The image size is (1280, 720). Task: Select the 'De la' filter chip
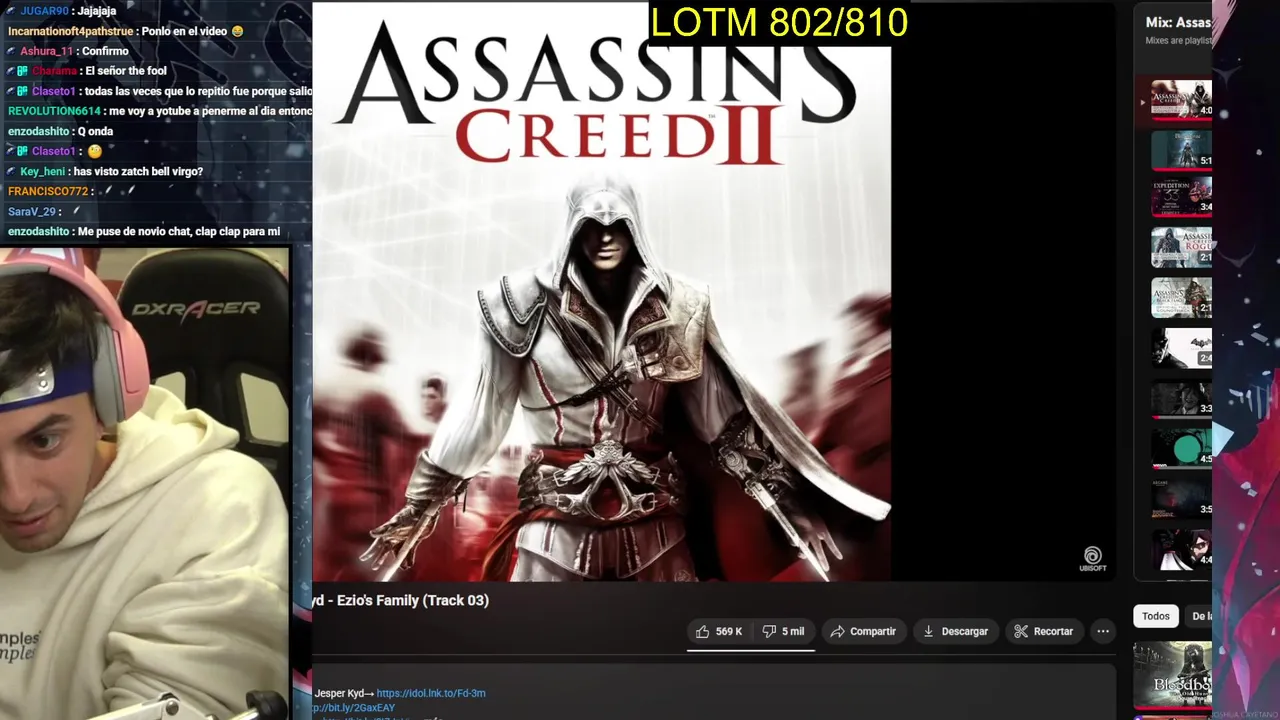[x=1201, y=616]
